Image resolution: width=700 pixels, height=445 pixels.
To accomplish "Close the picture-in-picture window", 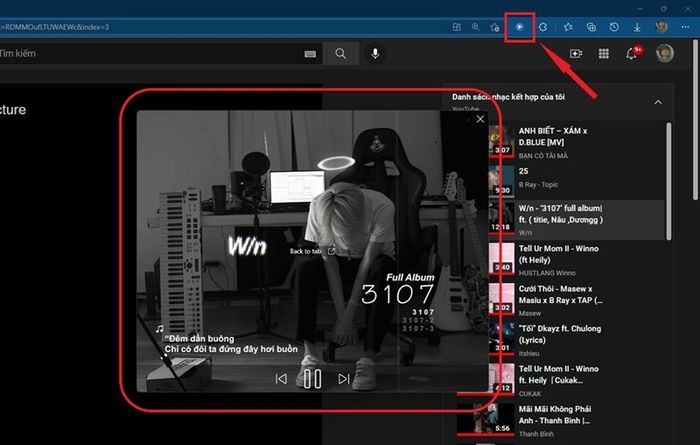I will pyautogui.click(x=480, y=119).
